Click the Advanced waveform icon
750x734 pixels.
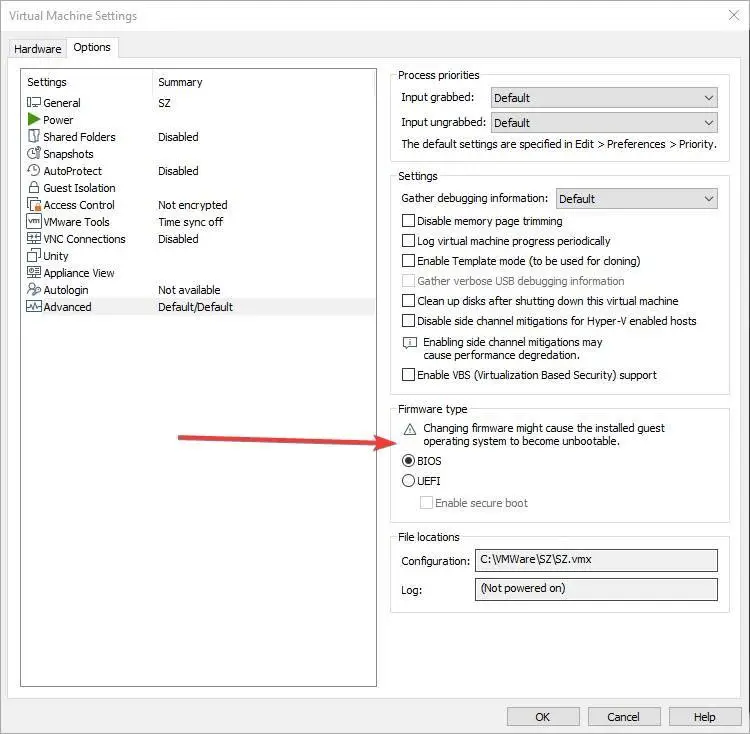33,307
